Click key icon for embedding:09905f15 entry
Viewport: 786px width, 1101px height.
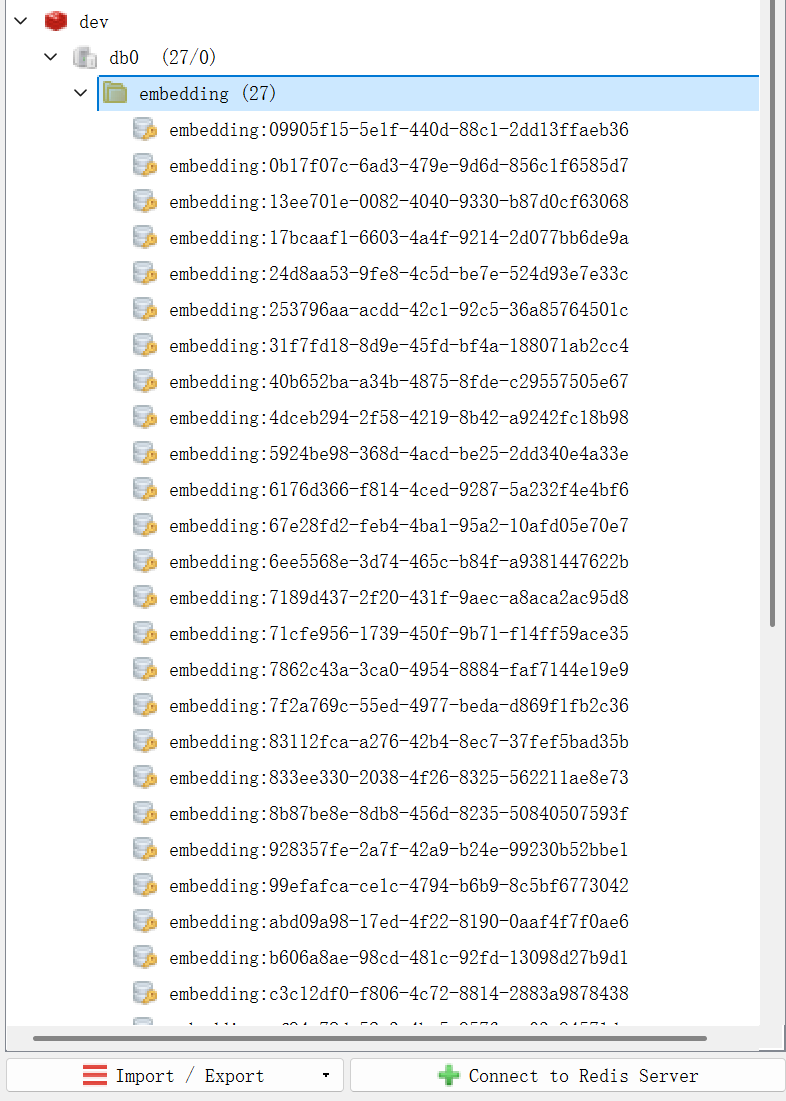(145, 129)
